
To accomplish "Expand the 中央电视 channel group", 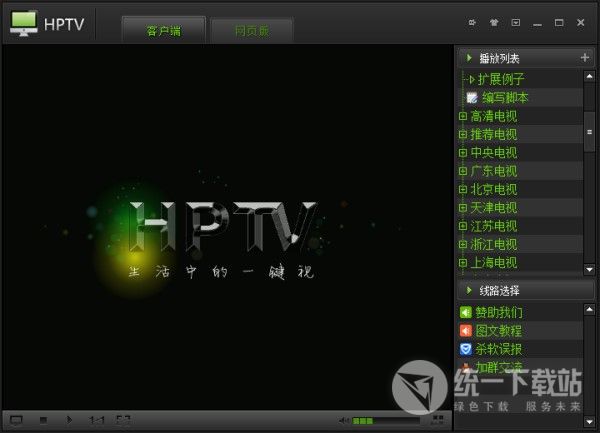I will pyautogui.click(x=463, y=153).
